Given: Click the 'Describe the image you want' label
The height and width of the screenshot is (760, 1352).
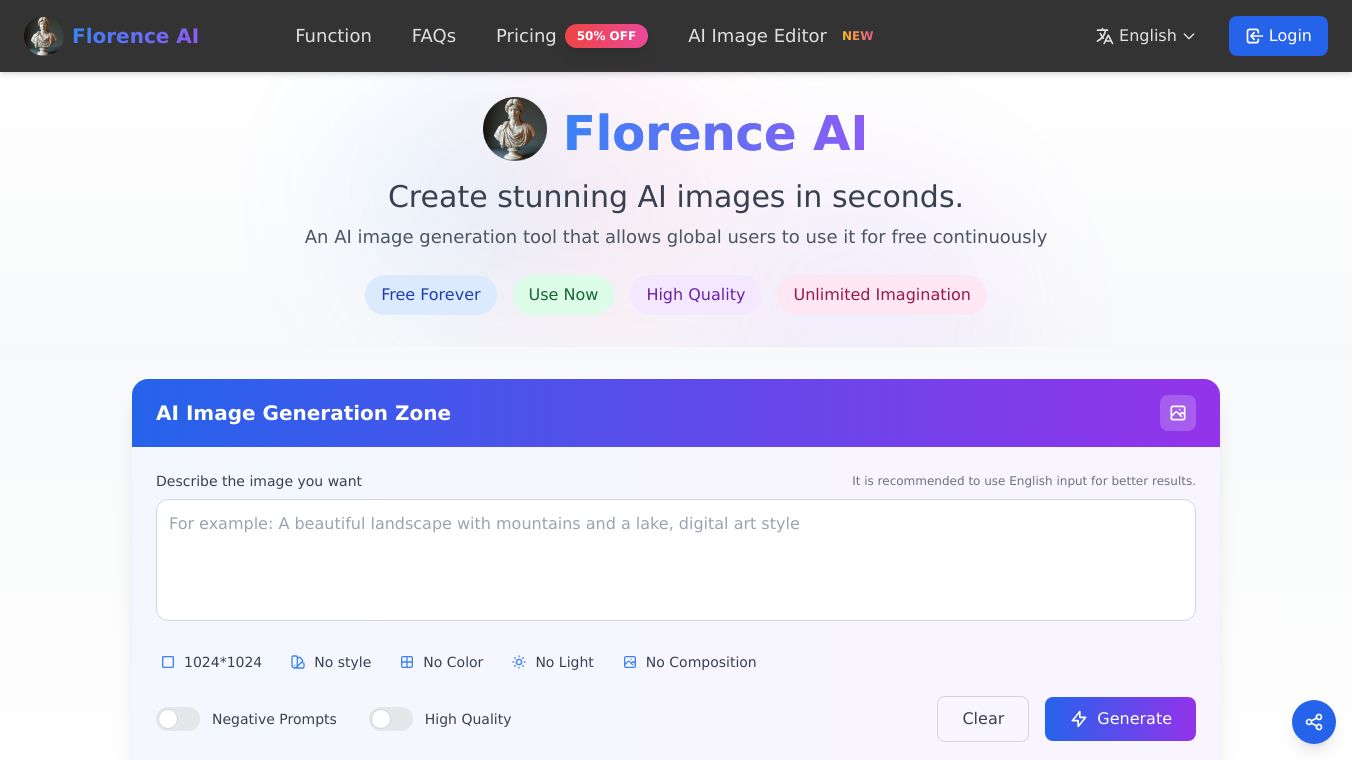Looking at the screenshot, I should point(259,481).
